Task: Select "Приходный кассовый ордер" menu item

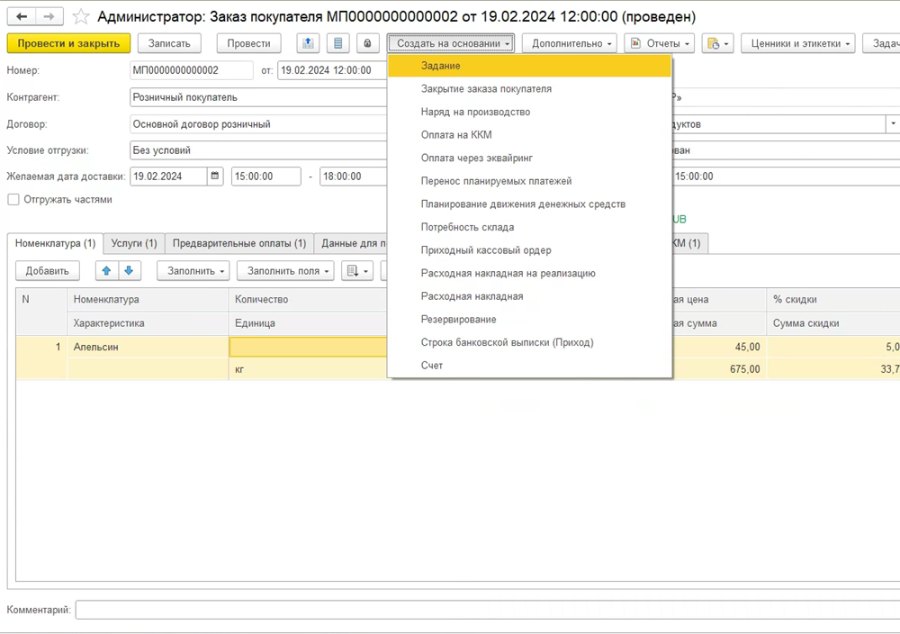Action: tap(530, 250)
